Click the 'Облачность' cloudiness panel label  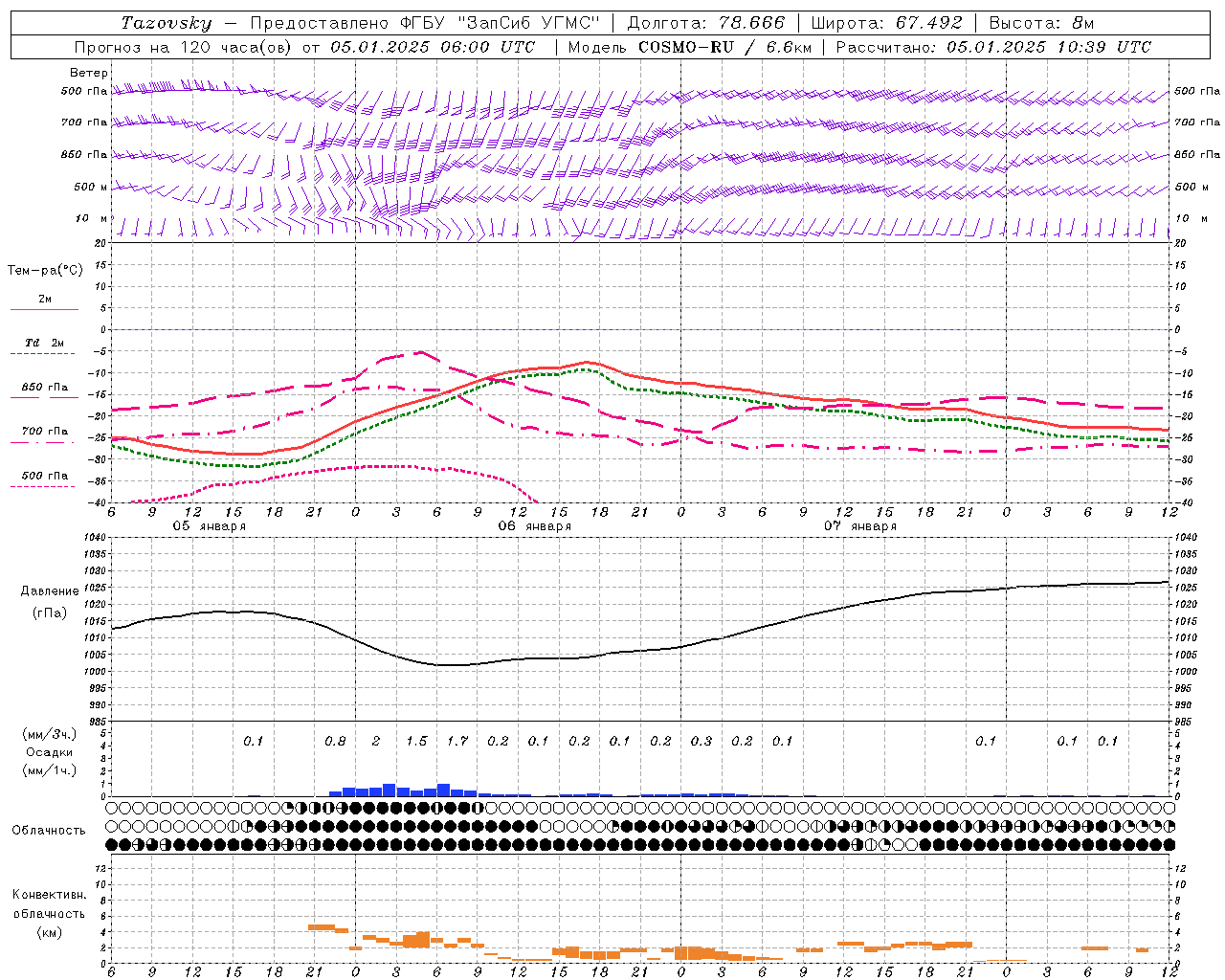(x=49, y=831)
